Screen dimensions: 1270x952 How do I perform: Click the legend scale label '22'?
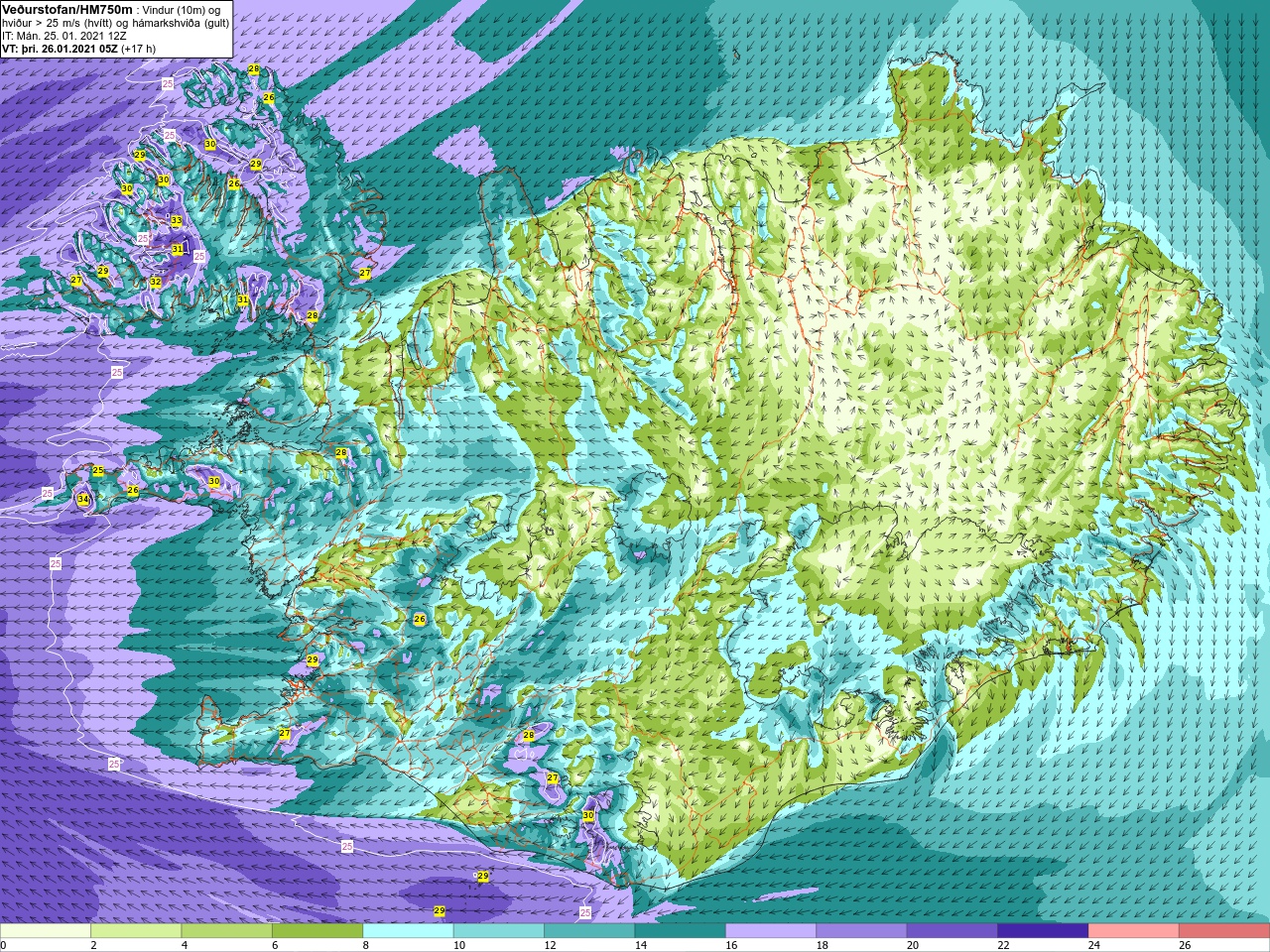point(1003,945)
